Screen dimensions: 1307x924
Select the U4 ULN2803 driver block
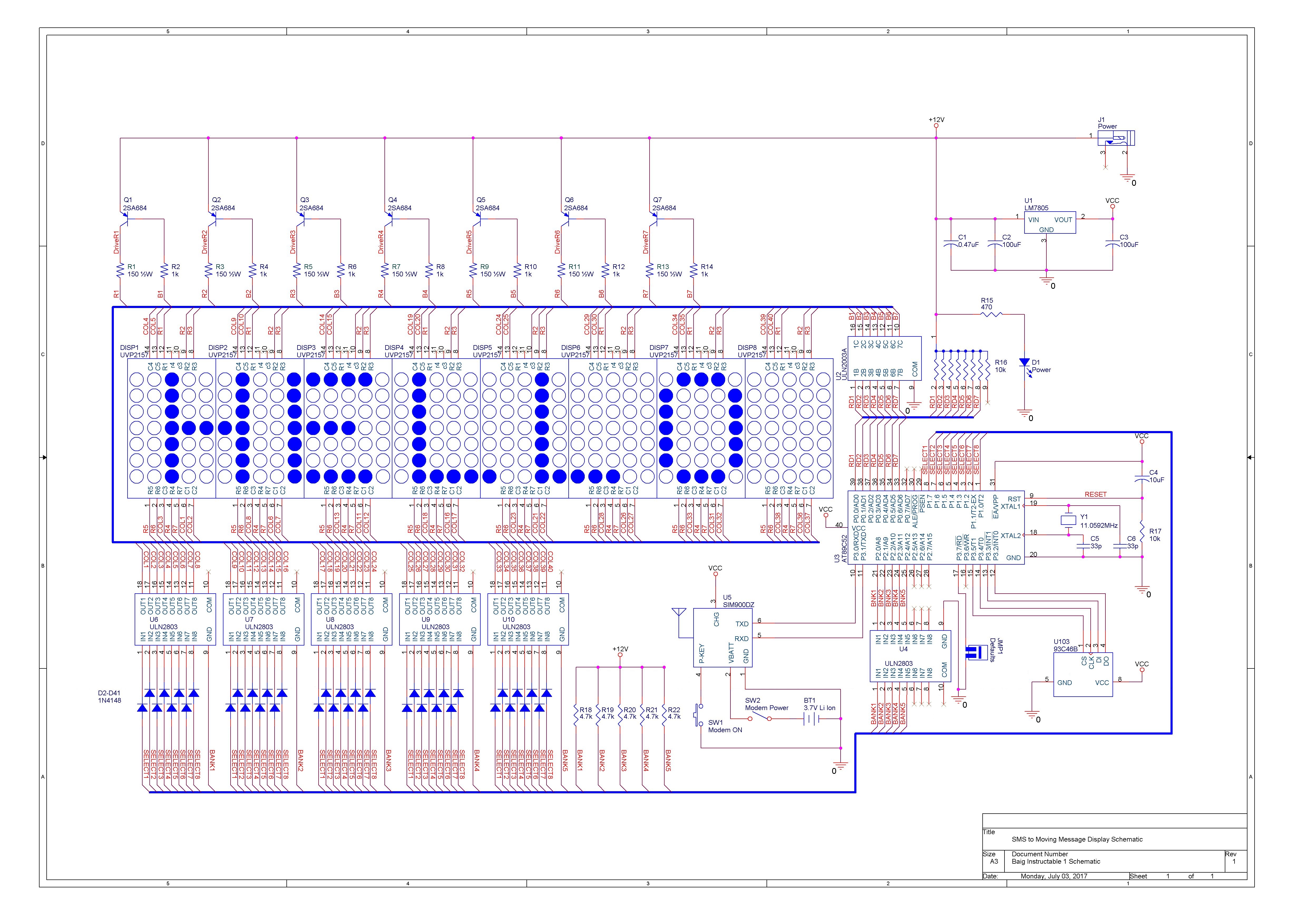(x=910, y=656)
